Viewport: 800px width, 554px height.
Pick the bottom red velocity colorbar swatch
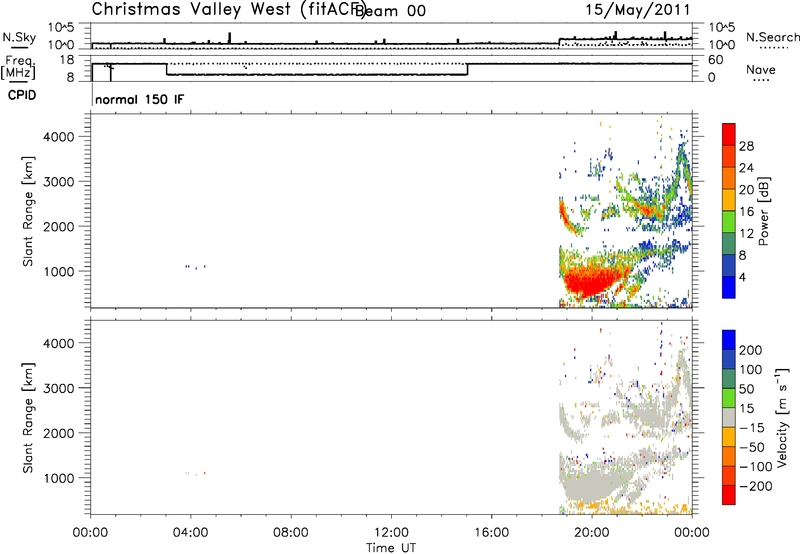coord(729,495)
